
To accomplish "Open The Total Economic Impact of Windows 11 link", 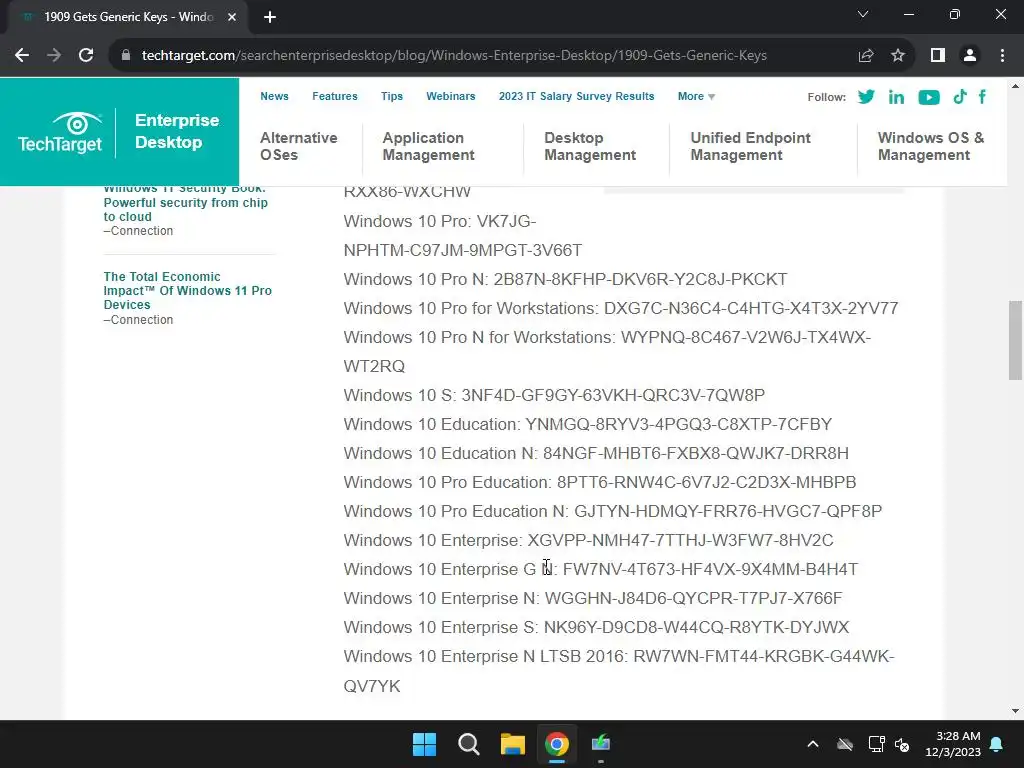I will click(x=187, y=291).
